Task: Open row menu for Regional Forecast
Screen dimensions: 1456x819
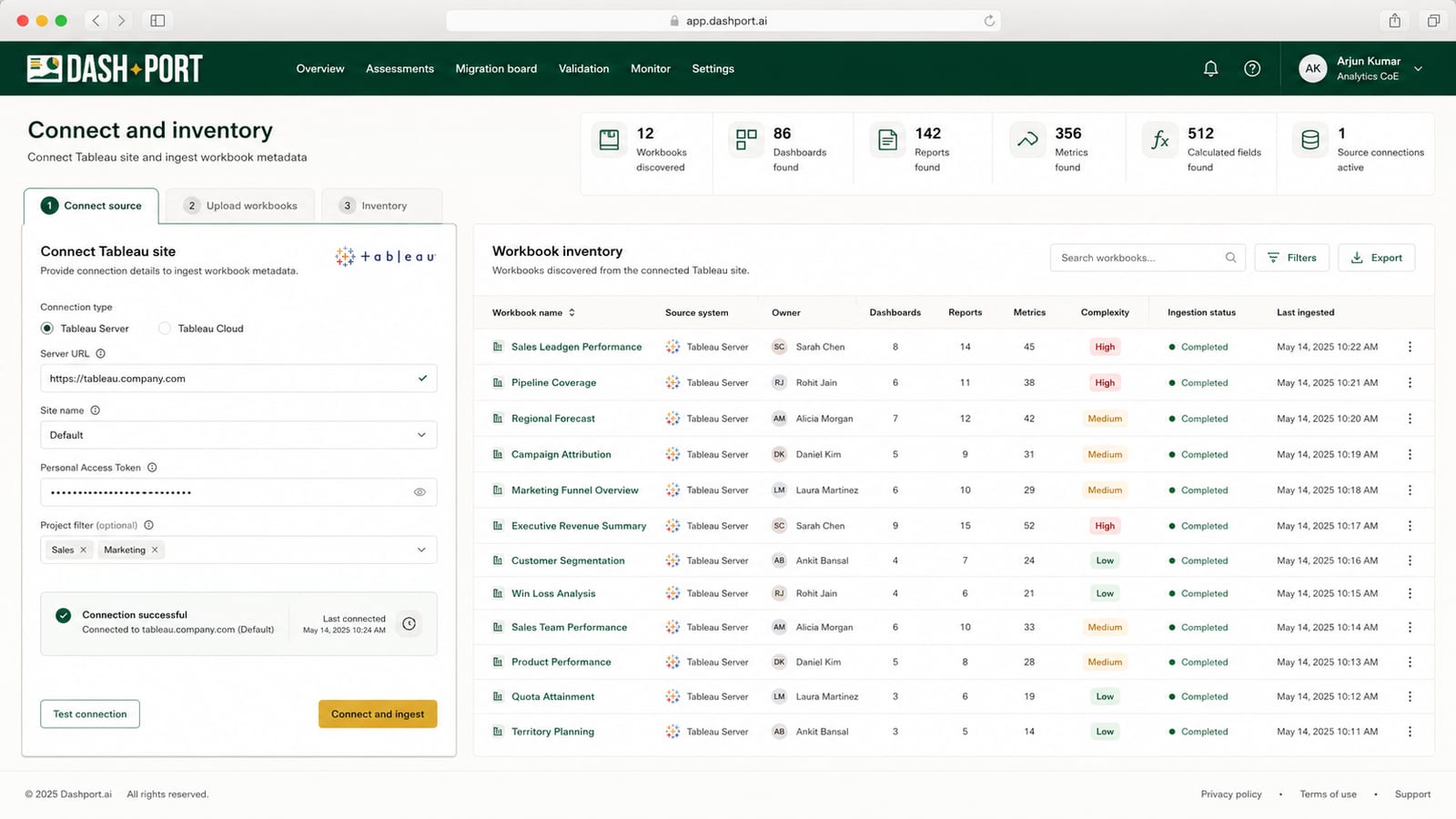Action: coord(1410,419)
